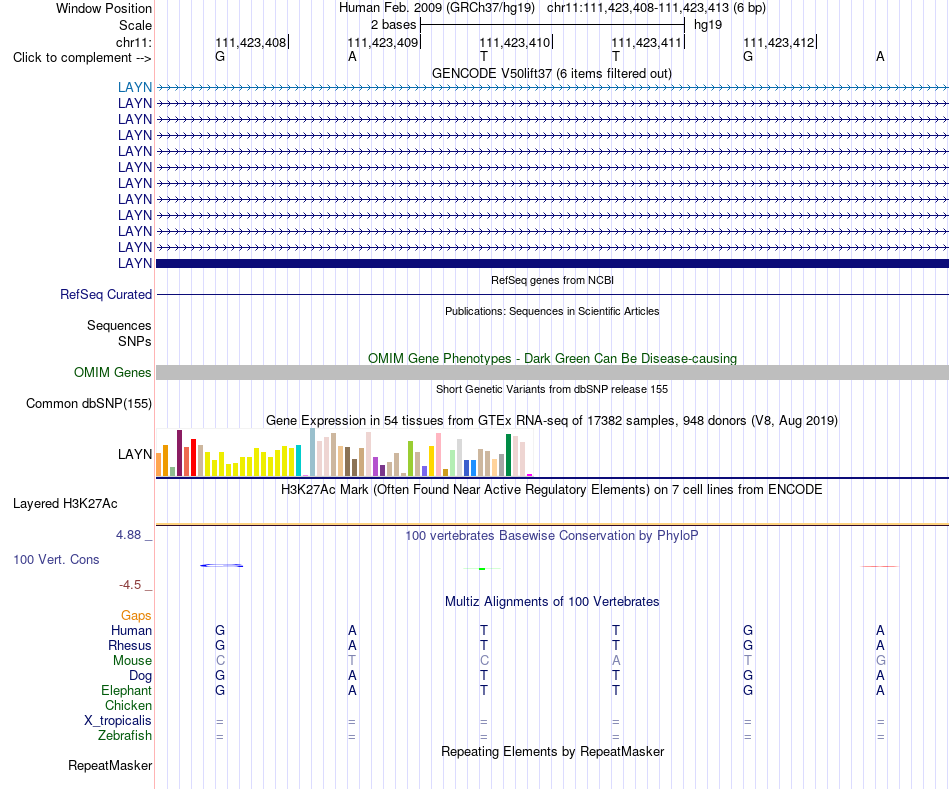
Task: Click the 'Elephant' alignment row label
Action: click(126, 691)
